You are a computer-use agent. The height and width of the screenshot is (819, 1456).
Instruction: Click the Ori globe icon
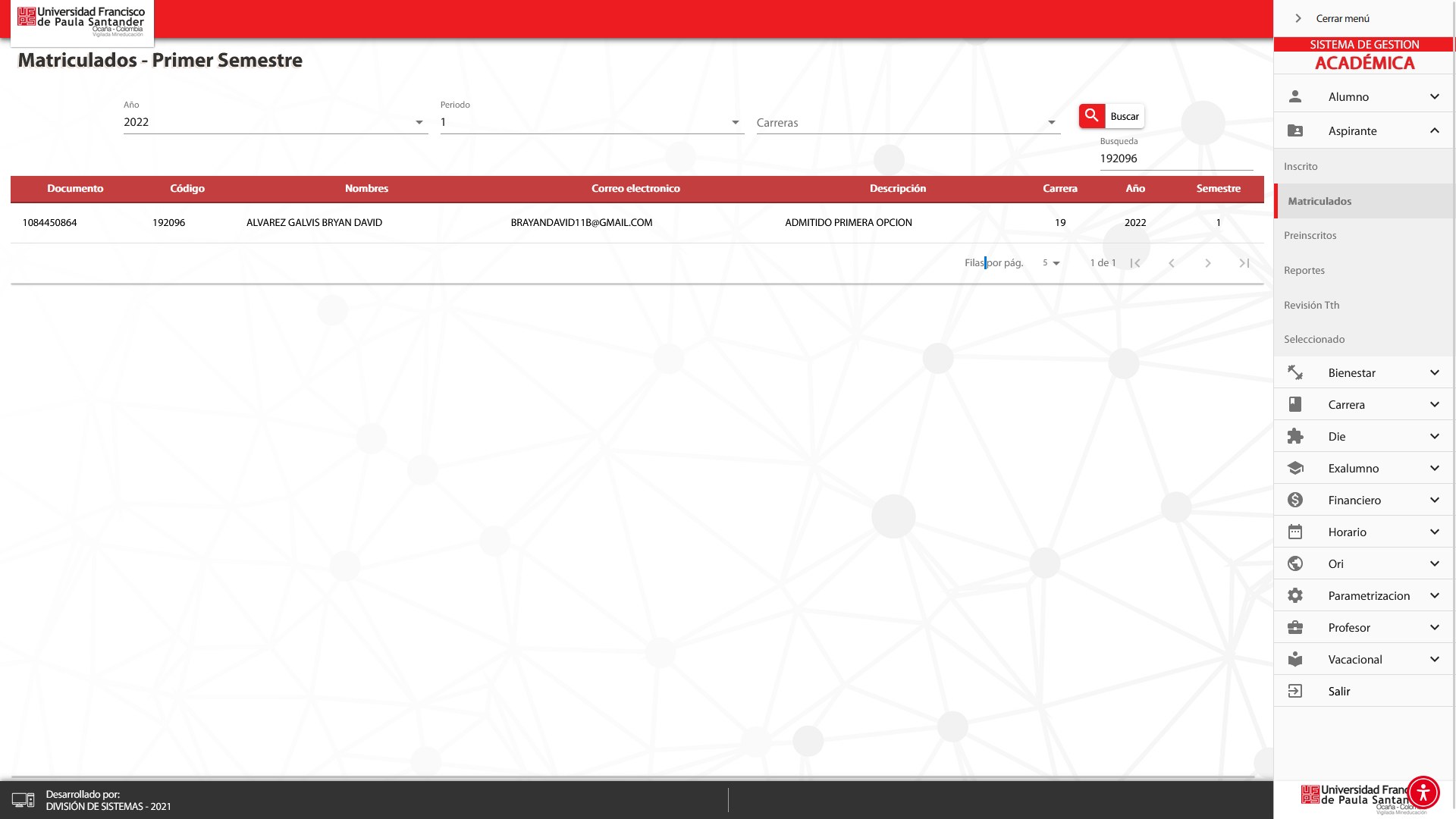point(1295,564)
